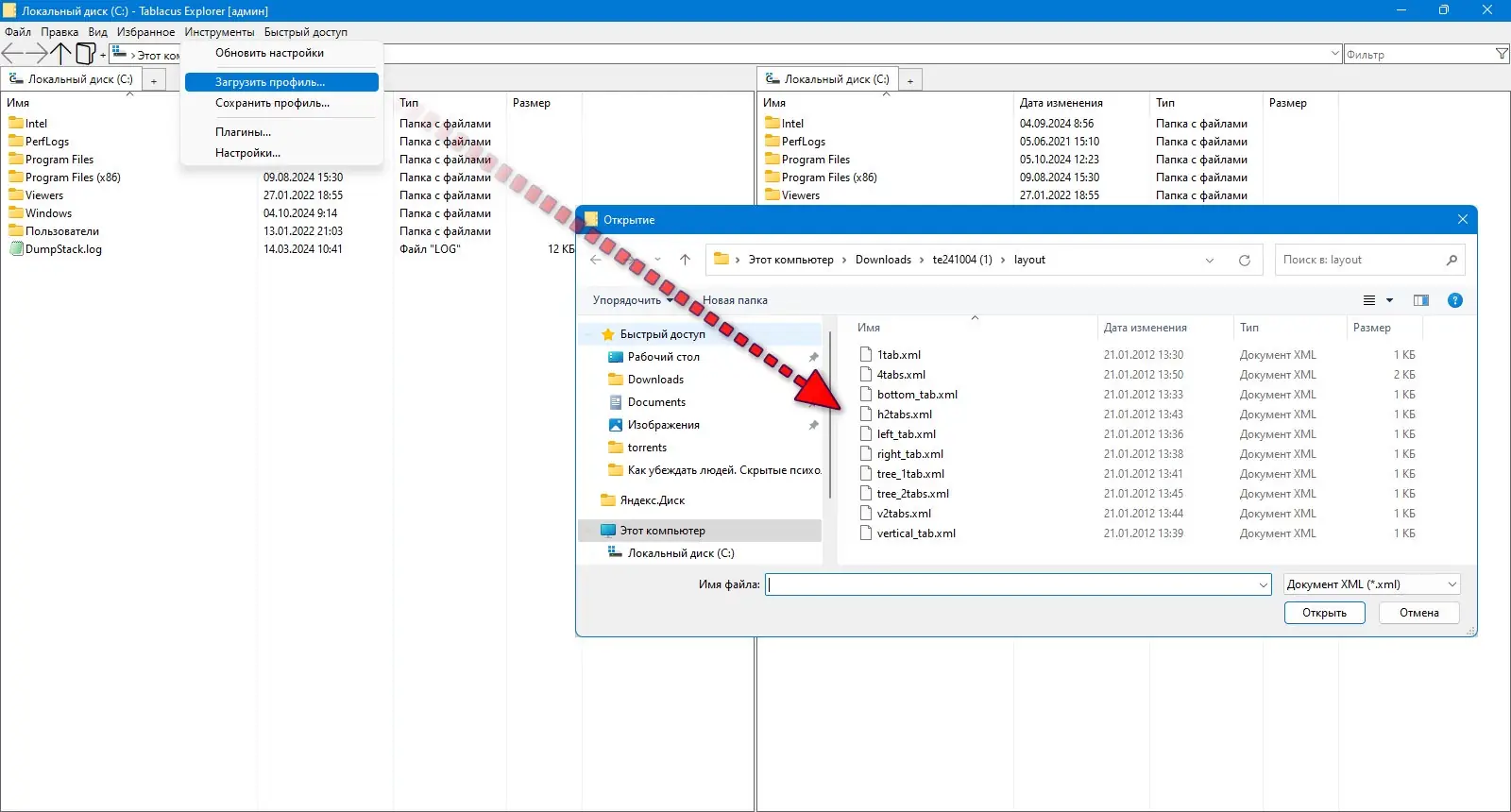Select the right pane Локальный диск (C:) tab
Viewport: 1511px width, 812px height.
coord(828,79)
